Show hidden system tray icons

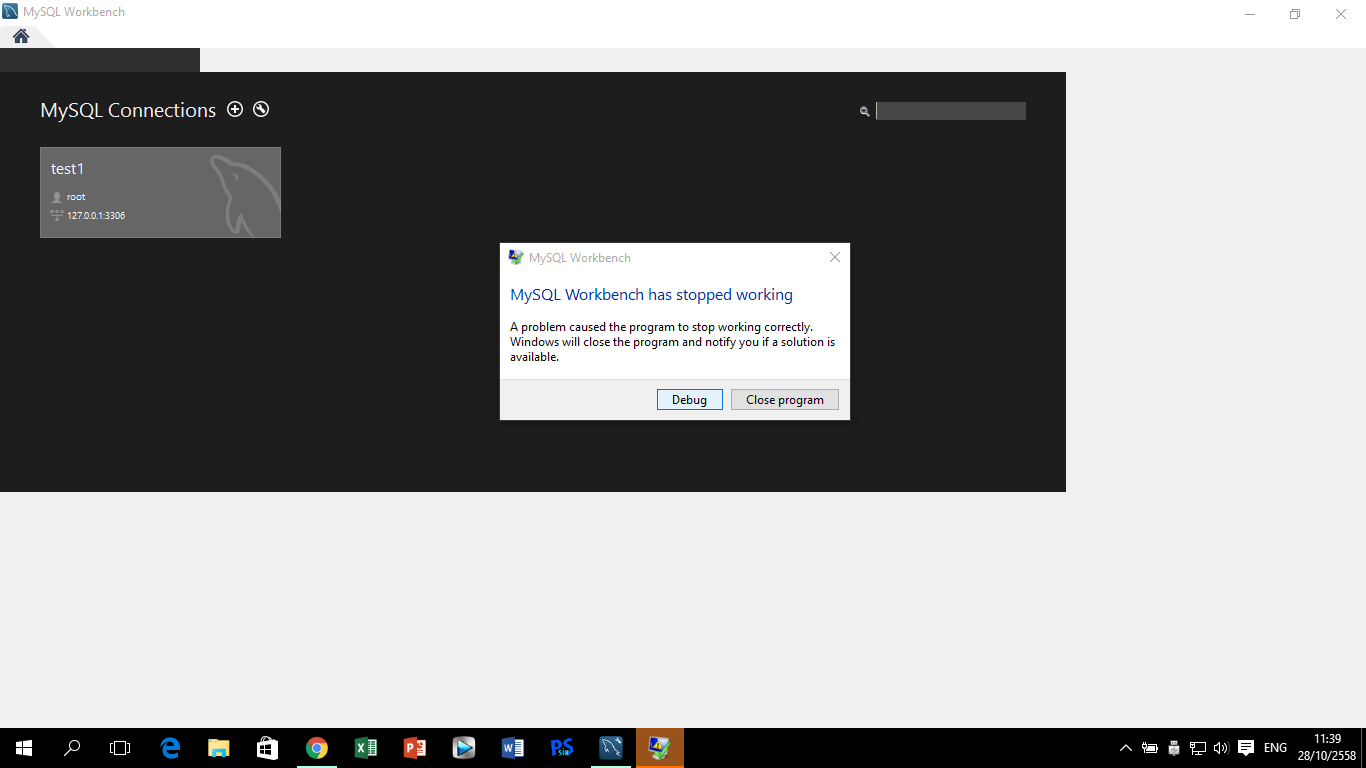coord(1126,748)
